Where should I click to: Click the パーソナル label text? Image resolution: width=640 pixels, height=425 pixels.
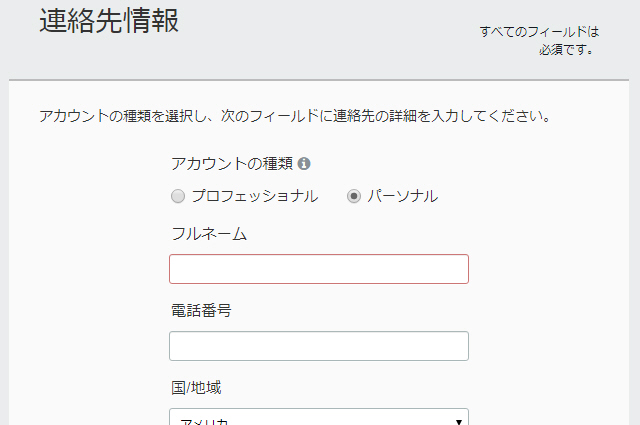coord(403,196)
